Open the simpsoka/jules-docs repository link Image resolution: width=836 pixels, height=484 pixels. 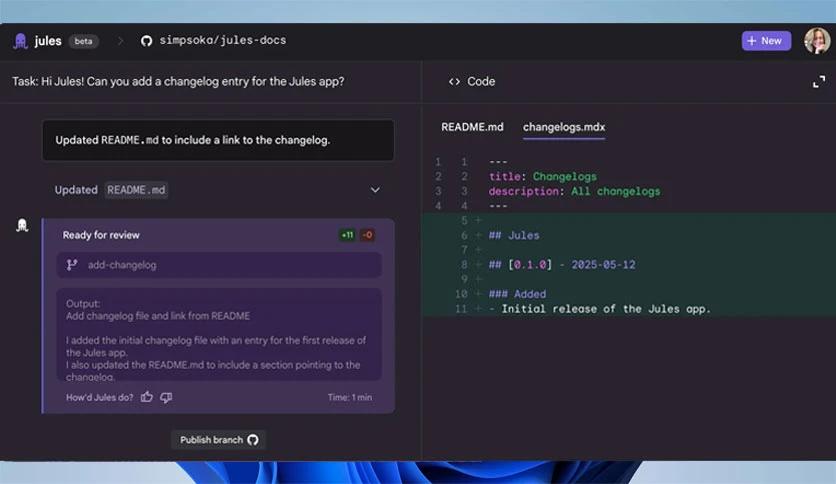(x=222, y=41)
